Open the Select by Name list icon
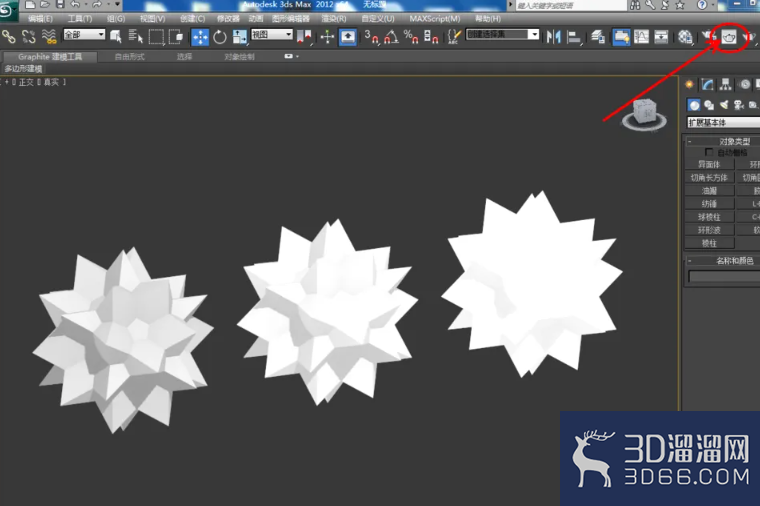 [x=135, y=36]
